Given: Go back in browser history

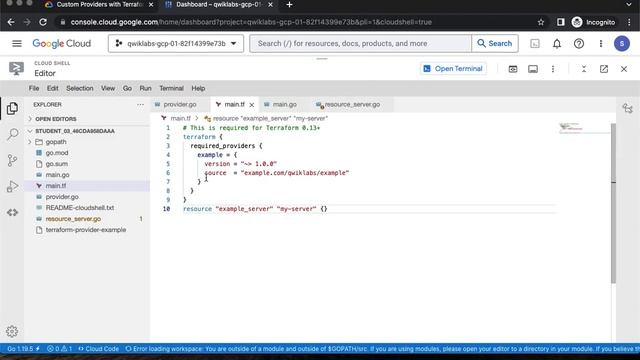Looking at the screenshot, I should click(11, 22).
